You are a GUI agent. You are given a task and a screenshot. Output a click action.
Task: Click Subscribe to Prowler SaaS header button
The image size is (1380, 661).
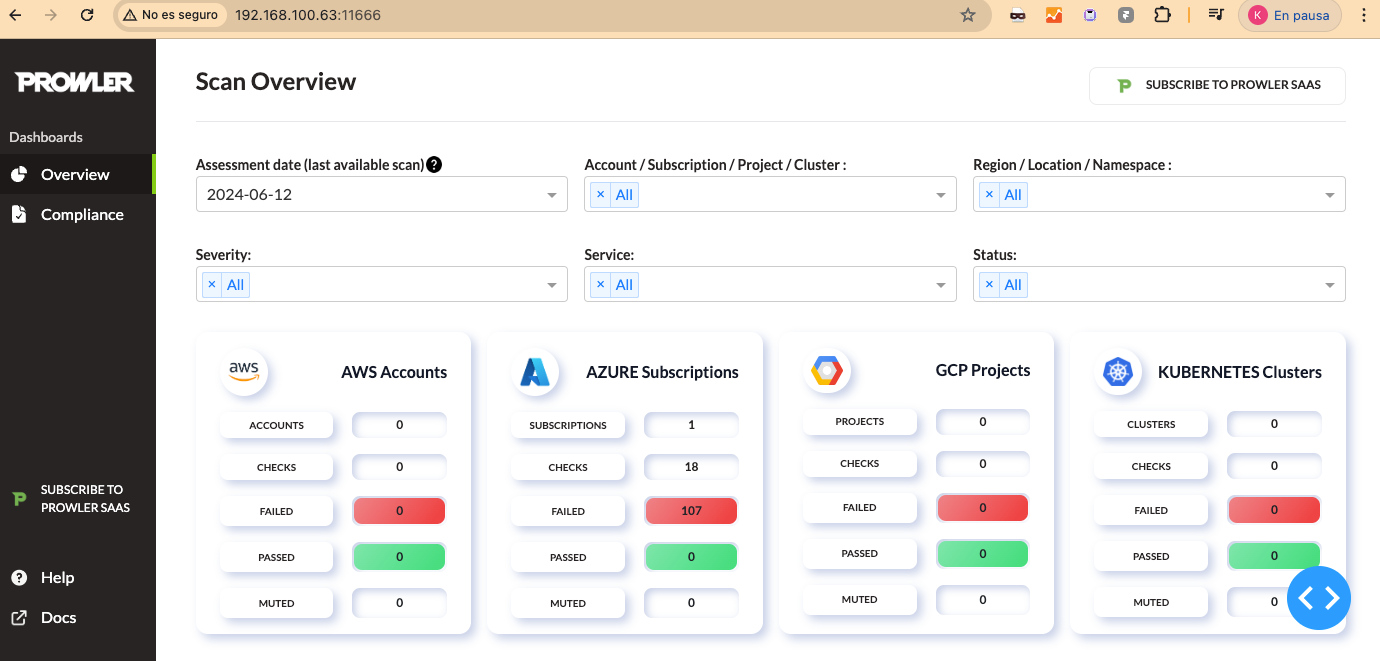tap(1217, 85)
